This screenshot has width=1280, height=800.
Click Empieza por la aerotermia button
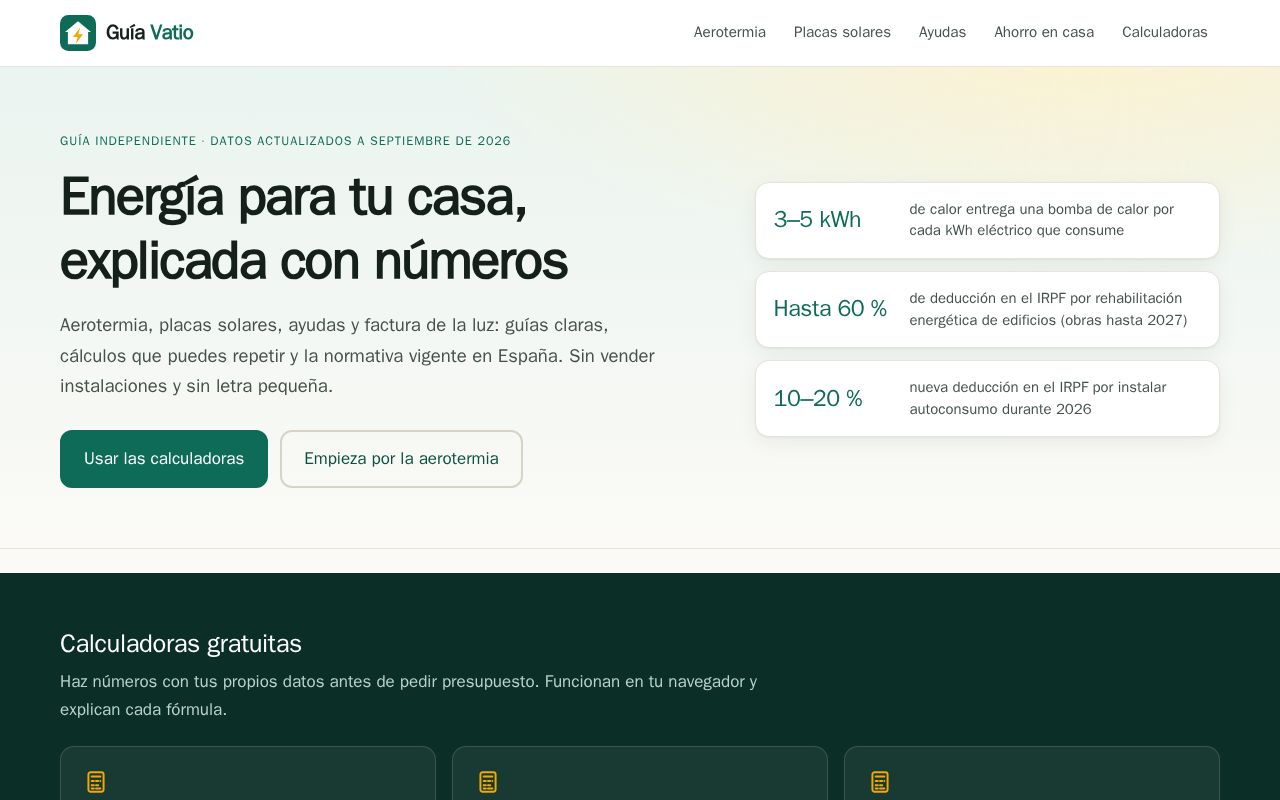pos(401,459)
